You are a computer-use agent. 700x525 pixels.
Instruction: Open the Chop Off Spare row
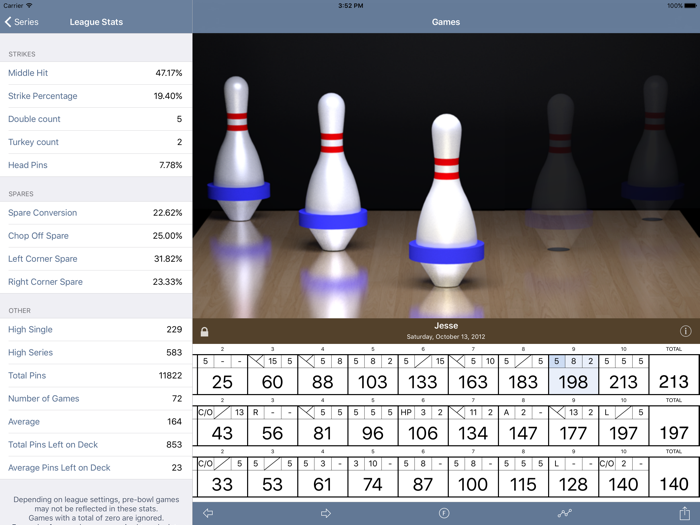point(96,236)
